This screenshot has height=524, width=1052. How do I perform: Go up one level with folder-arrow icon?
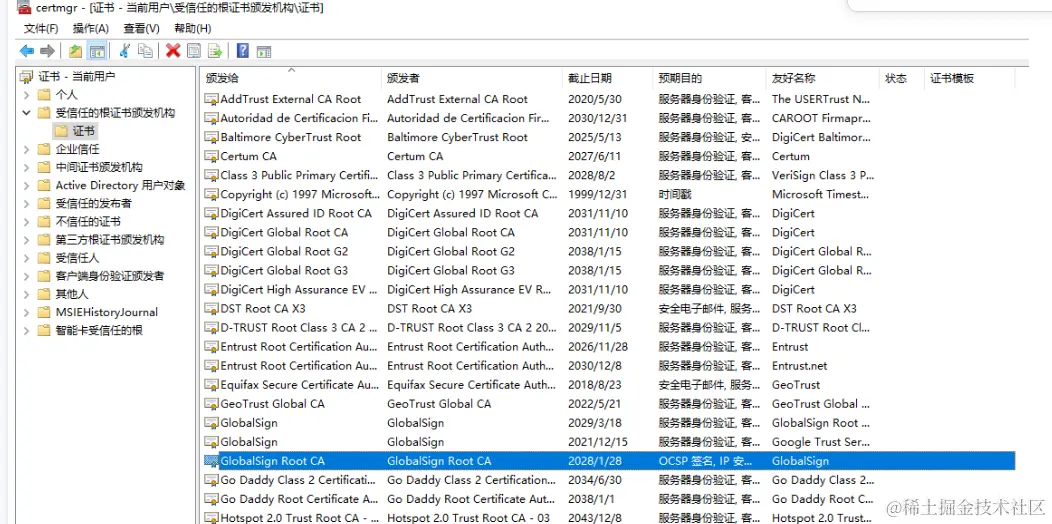pyautogui.click(x=75, y=51)
